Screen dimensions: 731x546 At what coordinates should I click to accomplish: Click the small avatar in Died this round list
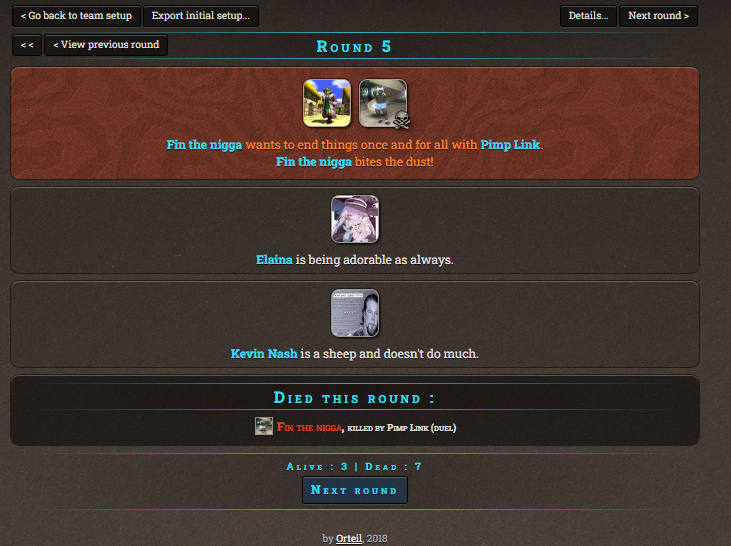[x=263, y=426]
